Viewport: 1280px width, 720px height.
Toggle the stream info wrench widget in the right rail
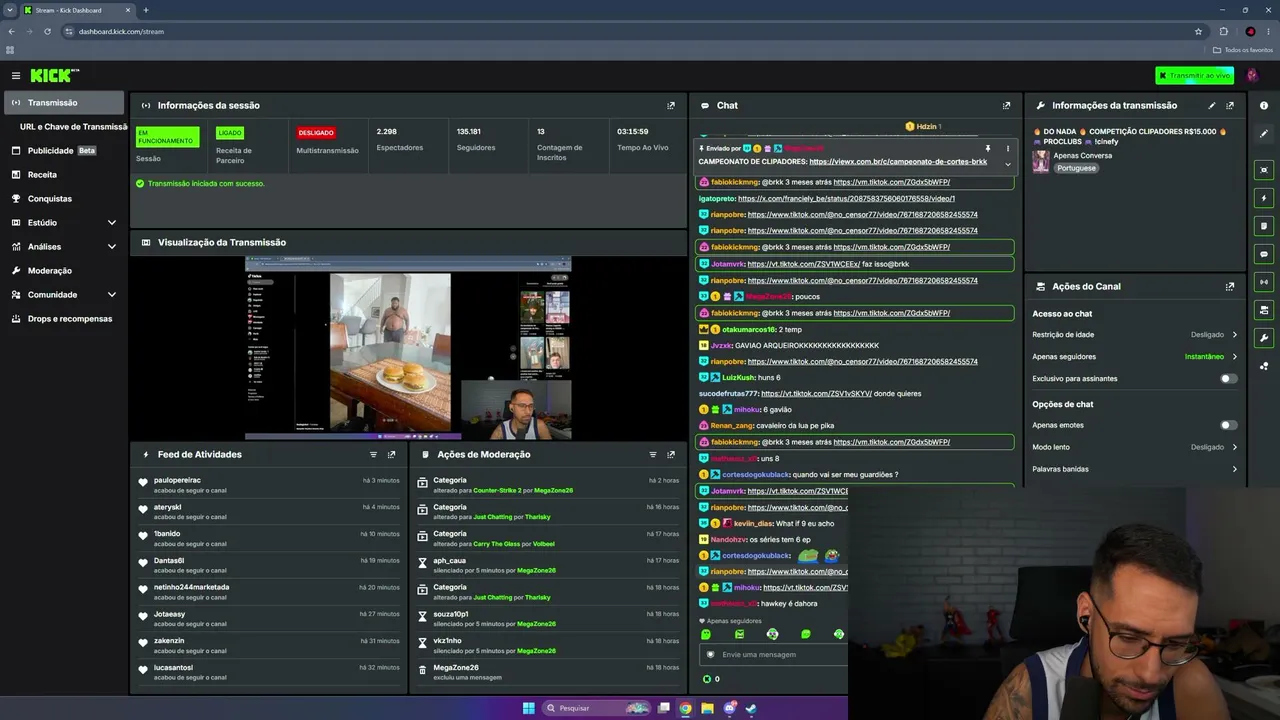point(1264,338)
